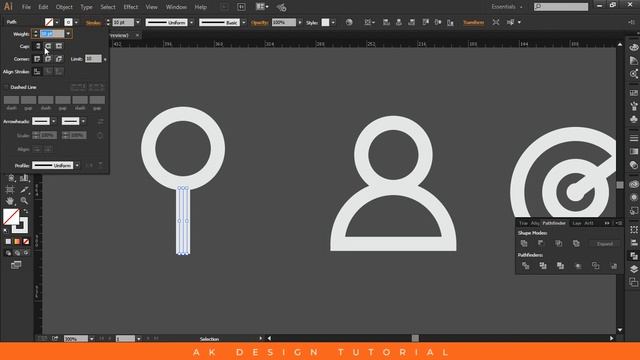Apply Trim pathfinder
Viewport: 640px width, 360px height.
point(543,266)
